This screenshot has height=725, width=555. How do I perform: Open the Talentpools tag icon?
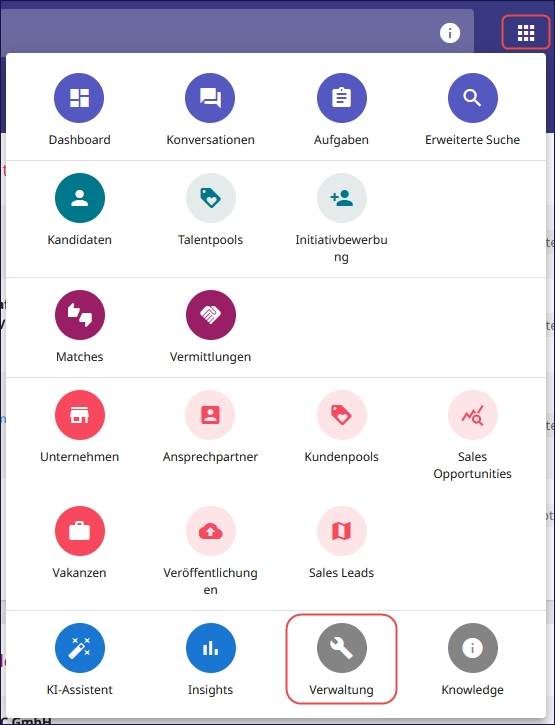pos(210,198)
